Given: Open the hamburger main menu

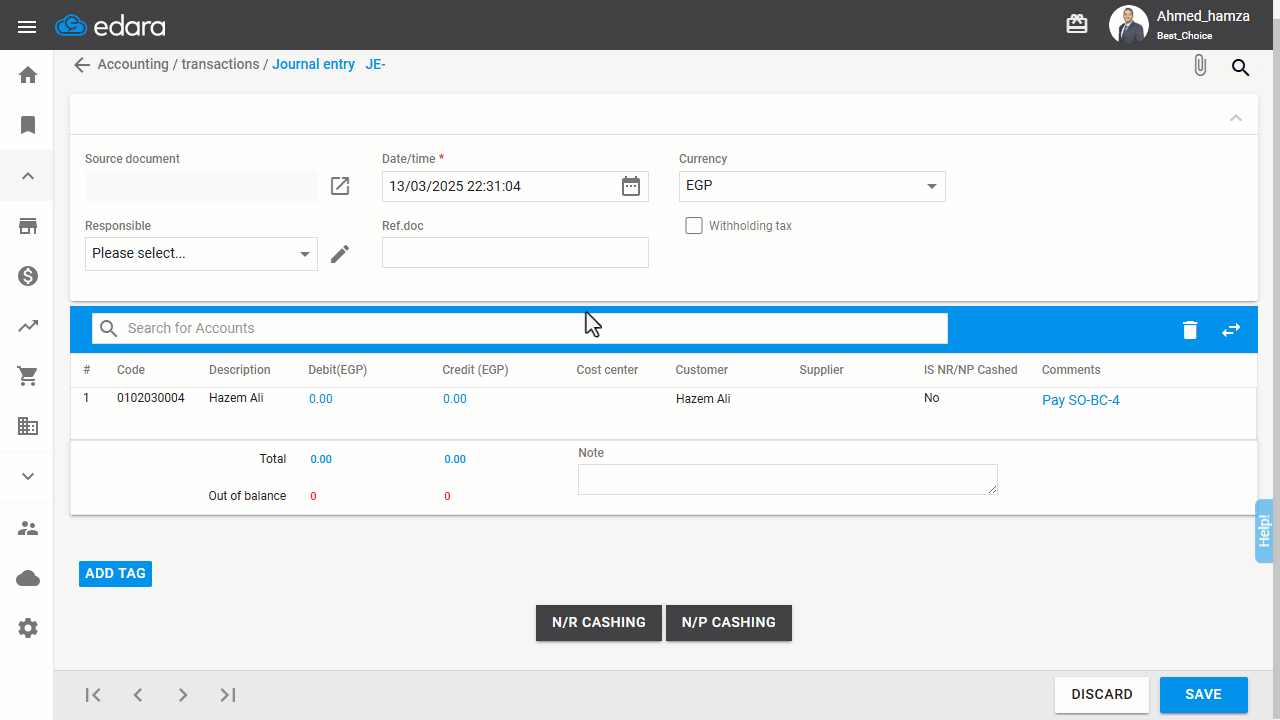Looking at the screenshot, I should tap(27, 27).
